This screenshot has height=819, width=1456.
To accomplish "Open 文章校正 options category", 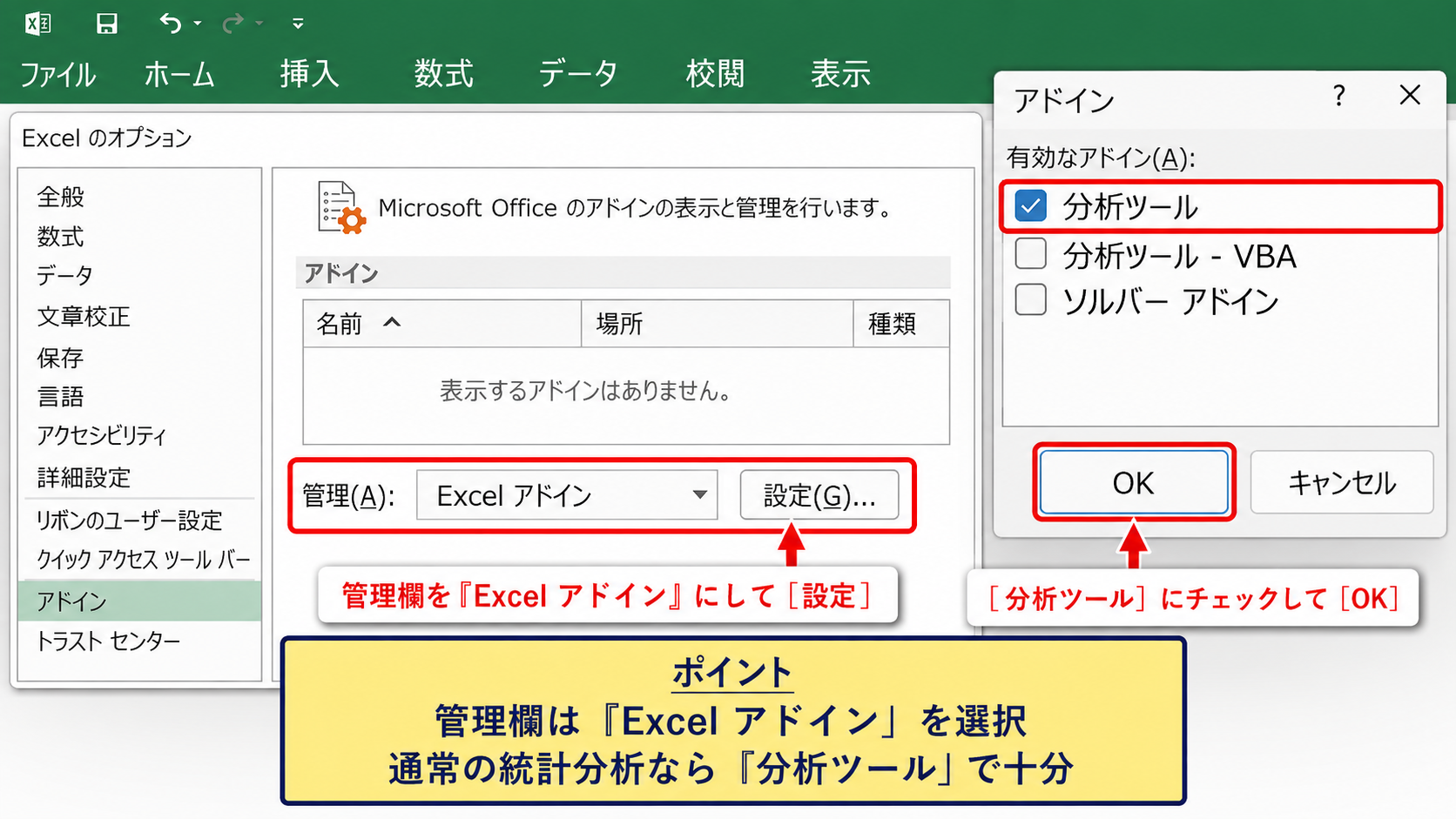I will coord(139,317).
